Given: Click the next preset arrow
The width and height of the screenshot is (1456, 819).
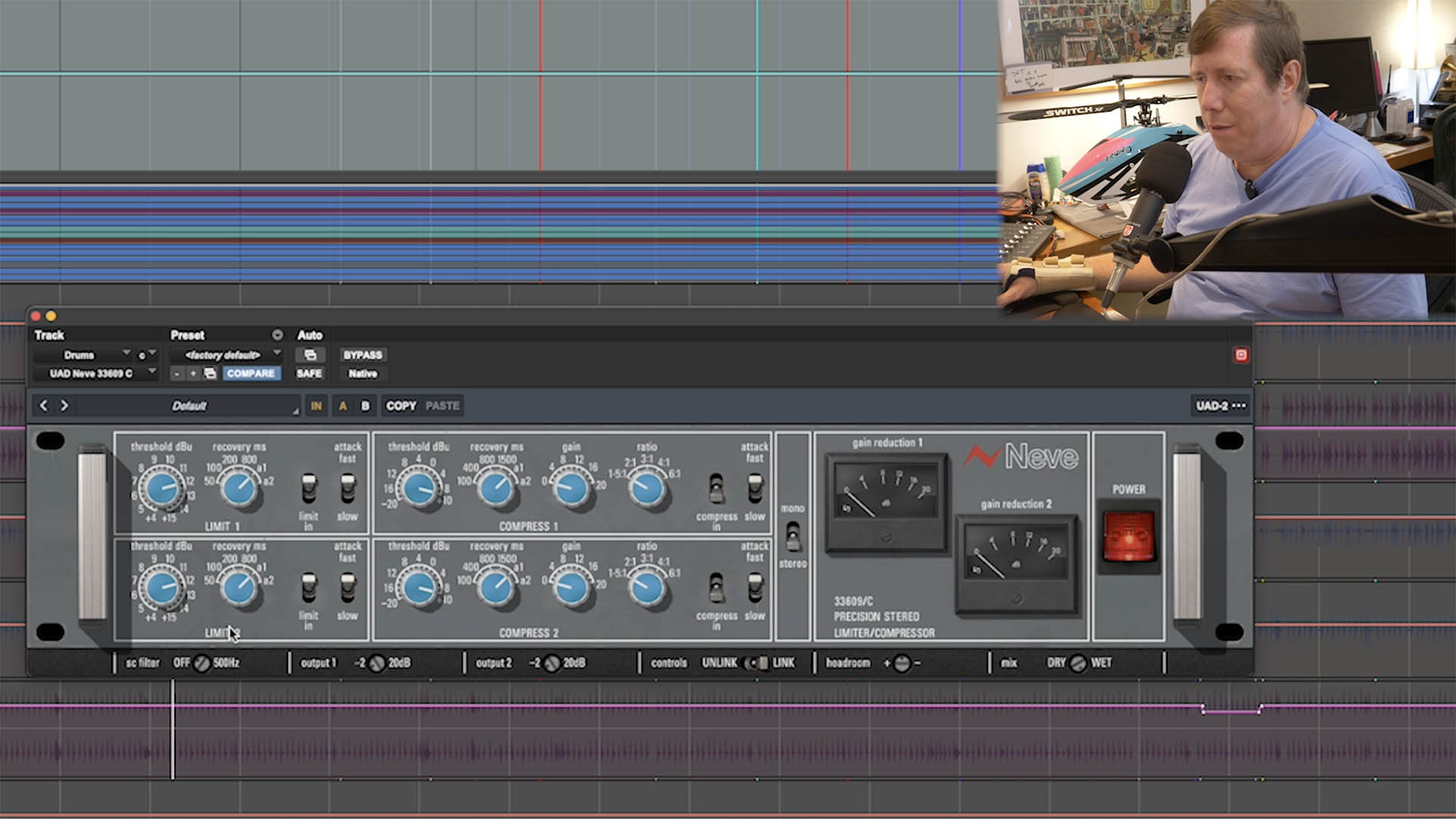Looking at the screenshot, I should coord(64,406).
